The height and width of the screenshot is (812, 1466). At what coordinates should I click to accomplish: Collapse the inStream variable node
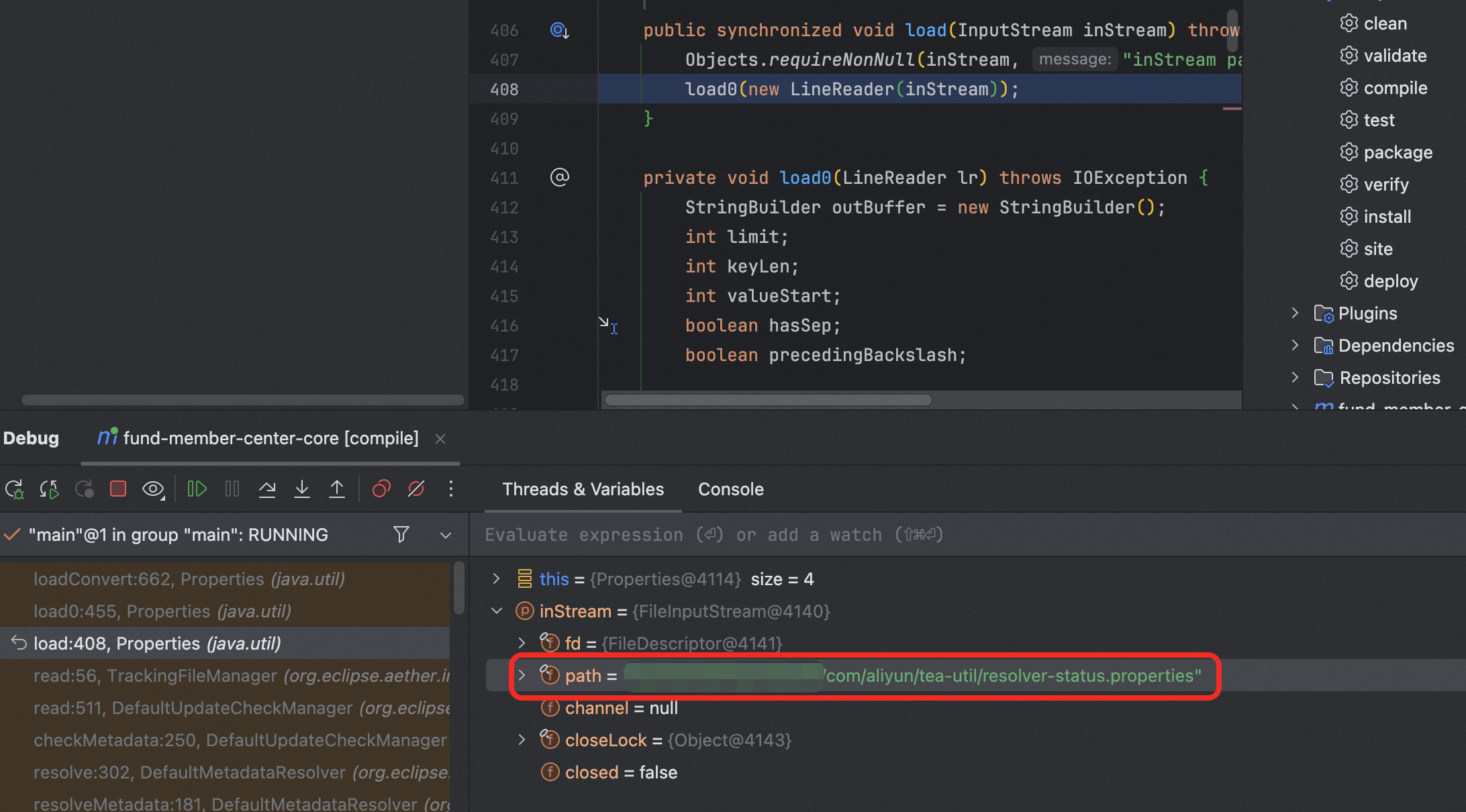pos(496,611)
